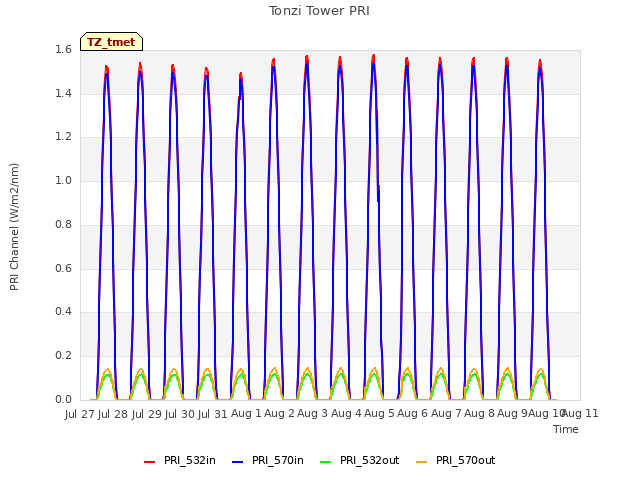The image size is (640, 480).
Task: Click the Aug 8 date tick label
Action: 479,414
